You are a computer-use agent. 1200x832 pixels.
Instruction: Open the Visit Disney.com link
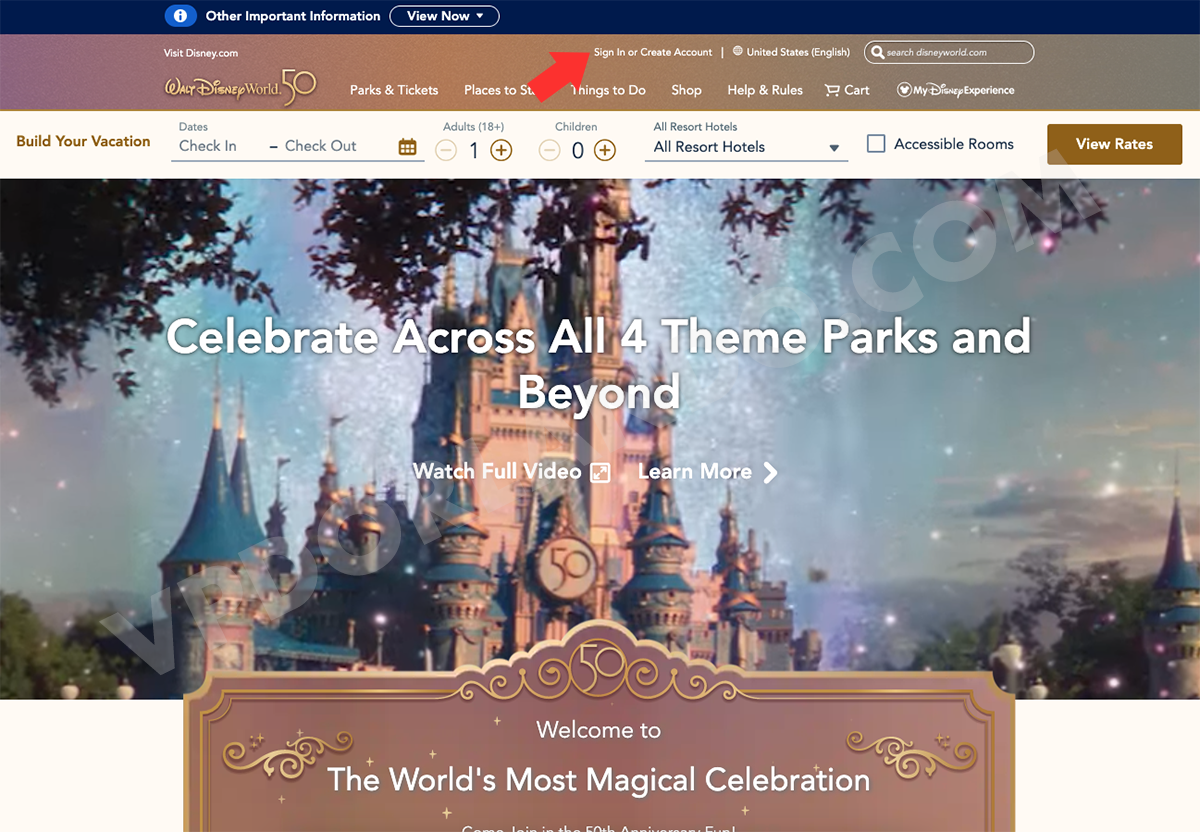pyautogui.click(x=201, y=53)
